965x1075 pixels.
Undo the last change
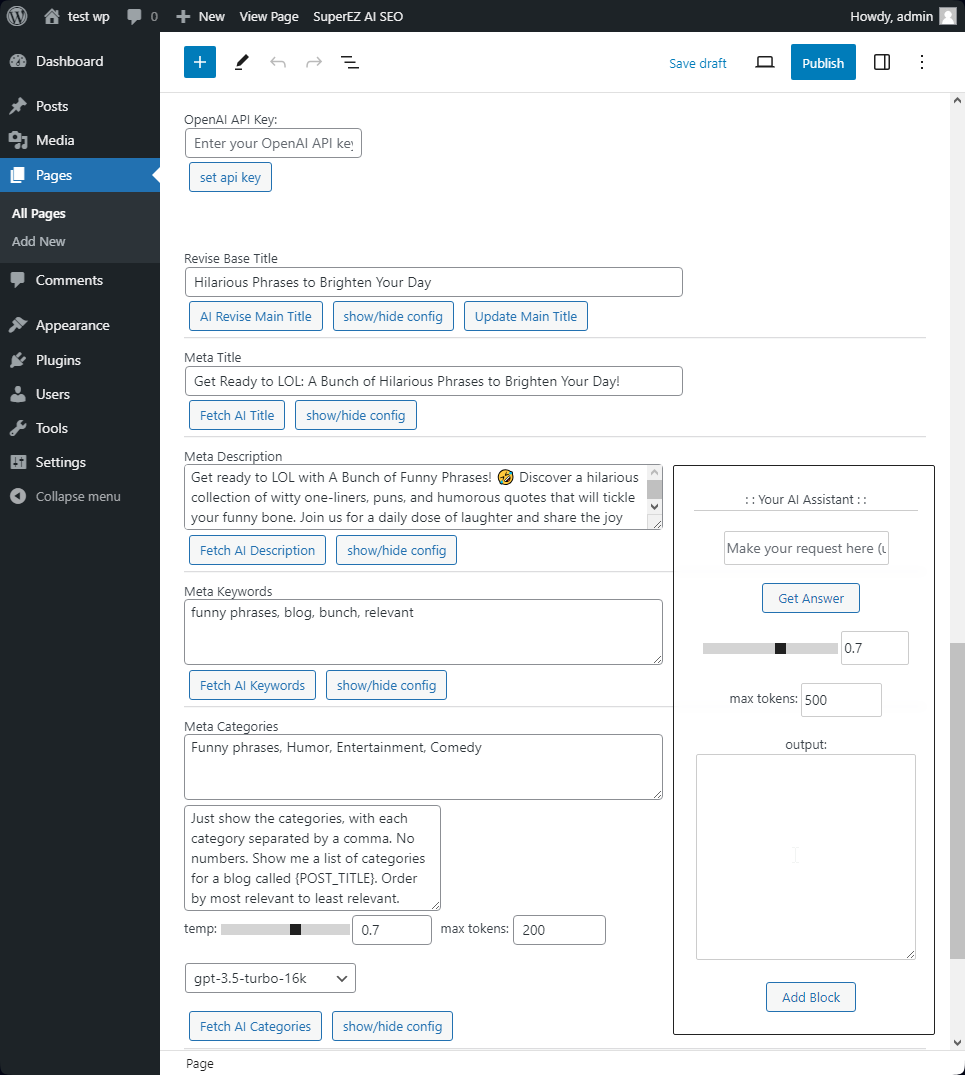278,62
